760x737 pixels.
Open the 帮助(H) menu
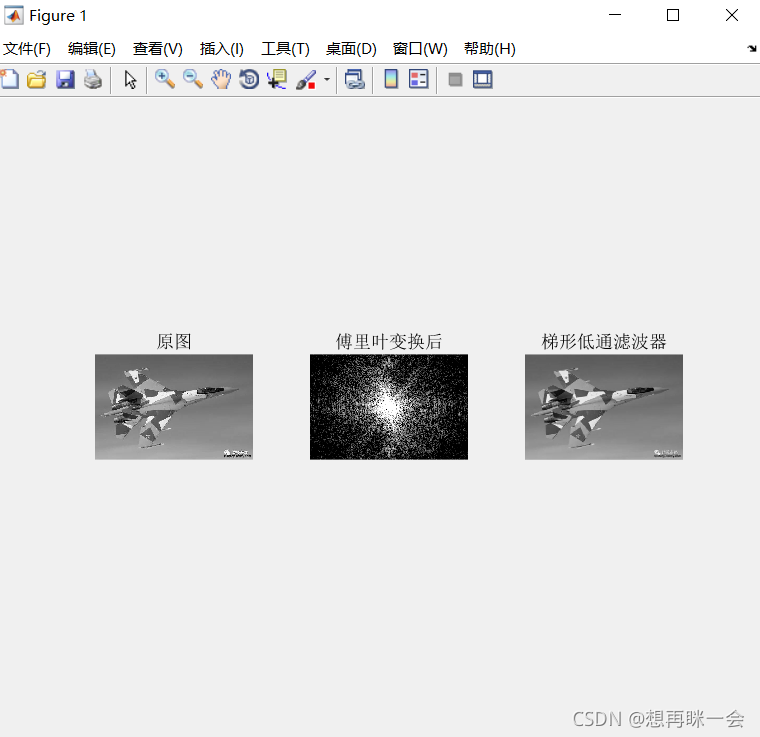coord(490,49)
